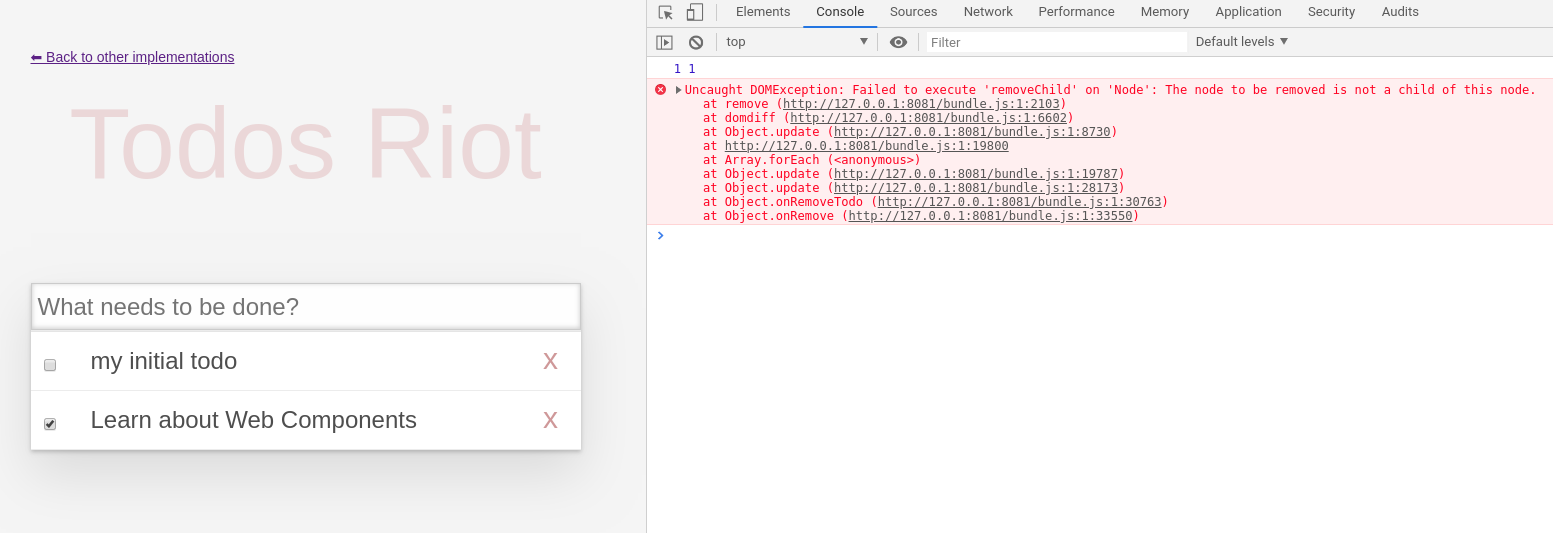Focus the 'What needs to be done?' input
1553x533 pixels.
306,307
